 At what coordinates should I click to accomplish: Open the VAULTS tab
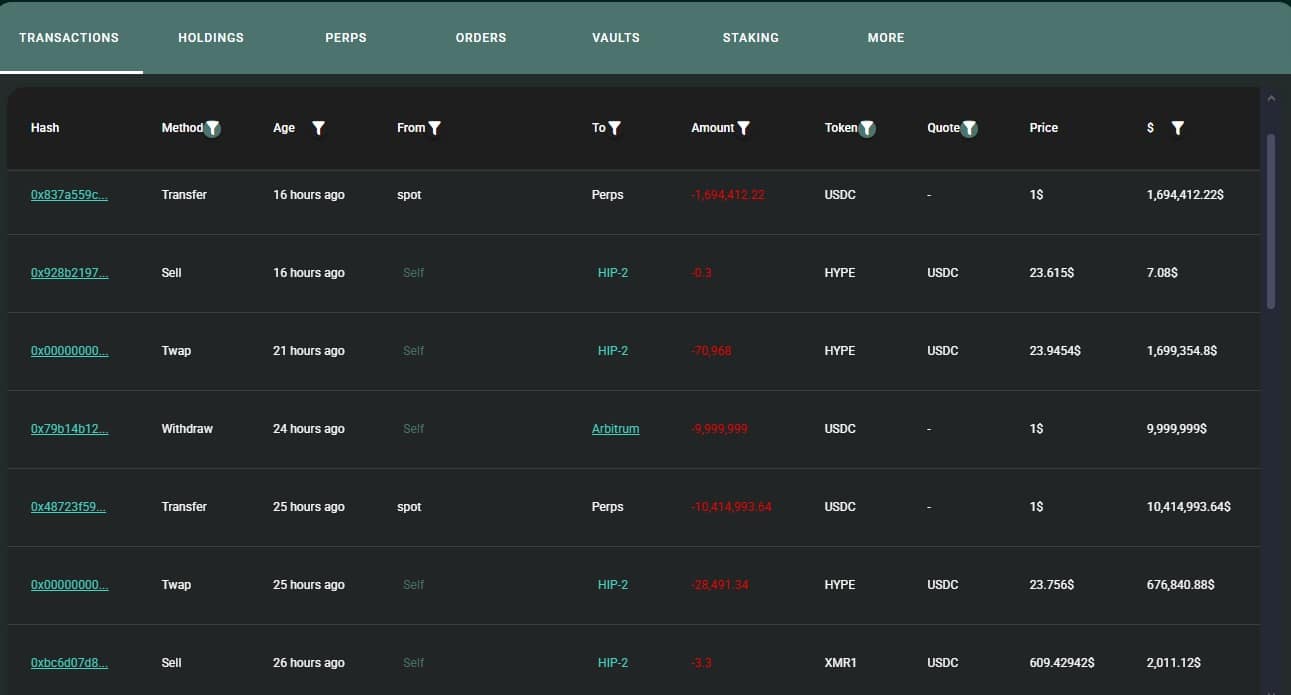(615, 37)
